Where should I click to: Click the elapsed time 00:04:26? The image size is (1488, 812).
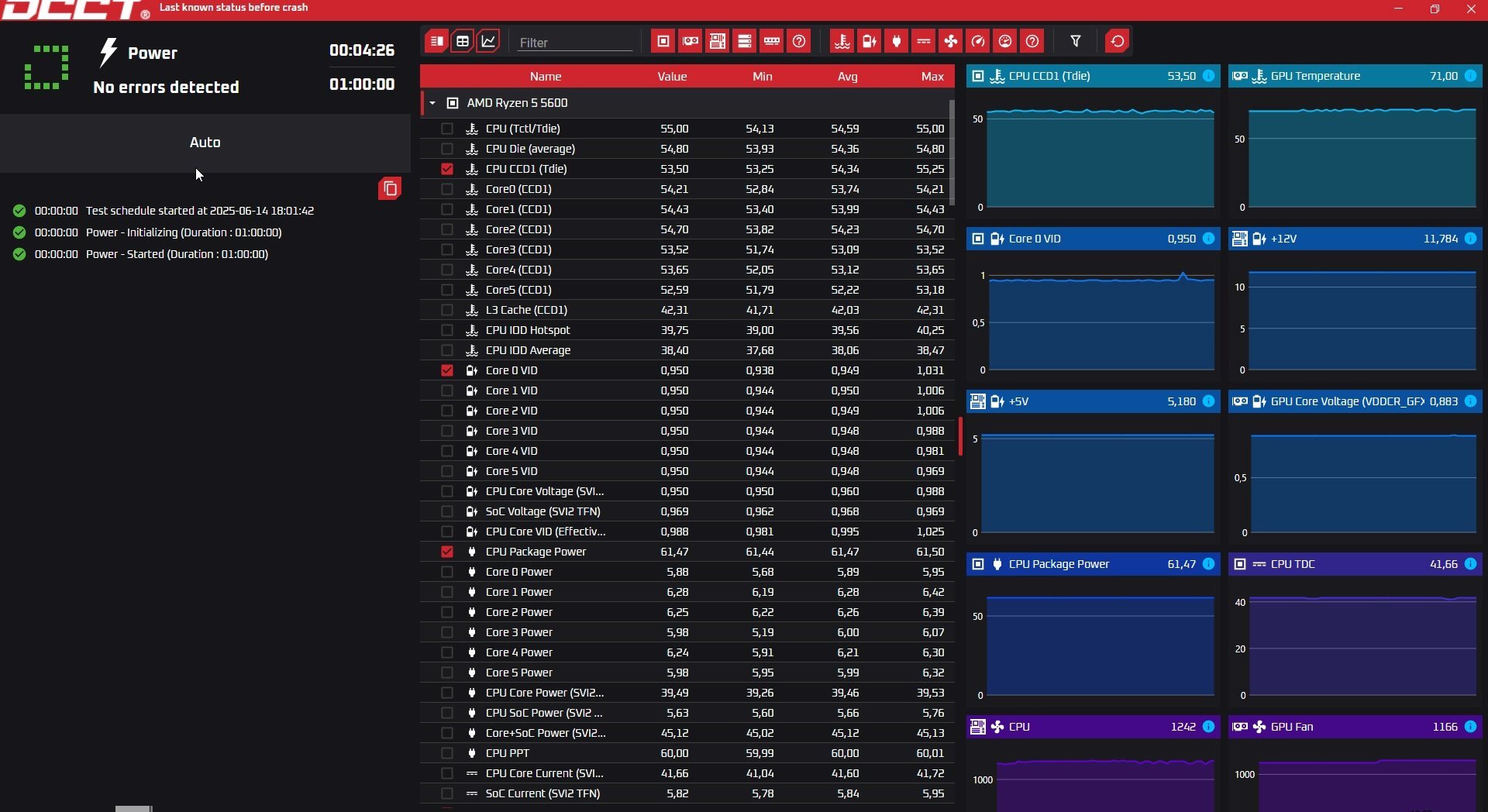click(362, 50)
